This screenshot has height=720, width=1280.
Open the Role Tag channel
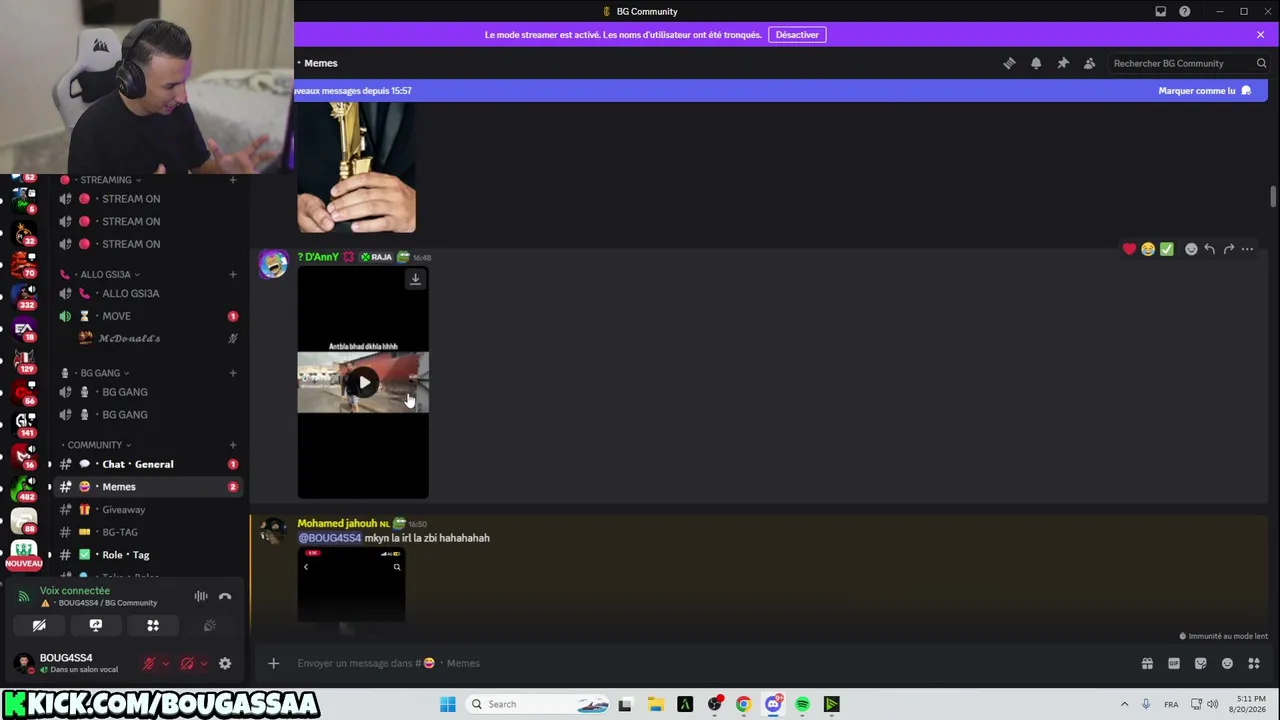pyautogui.click(x=148, y=555)
